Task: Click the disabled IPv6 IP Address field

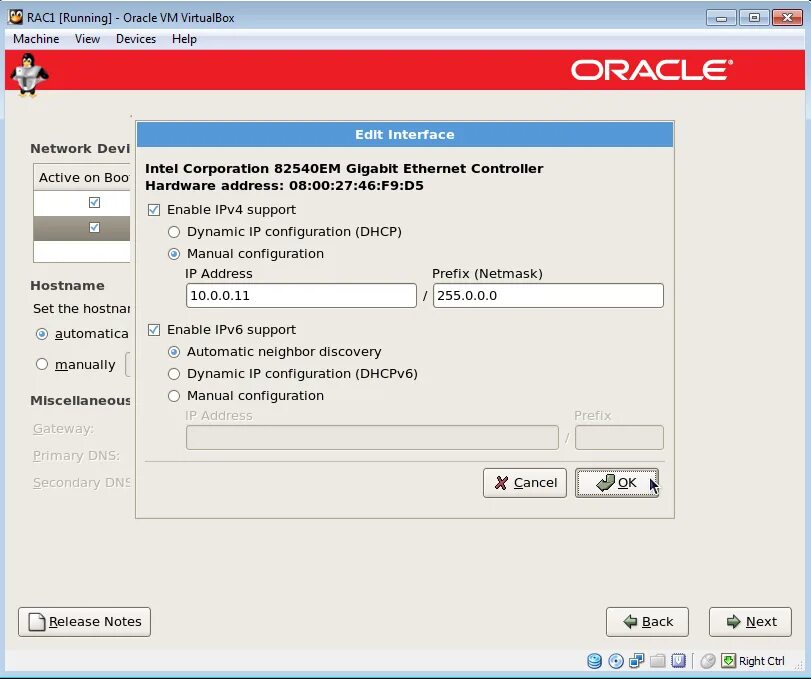Action: 372,437
